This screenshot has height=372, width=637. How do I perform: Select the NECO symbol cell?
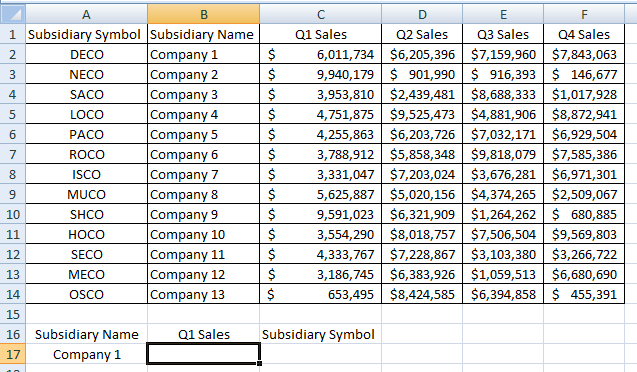point(87,74)
